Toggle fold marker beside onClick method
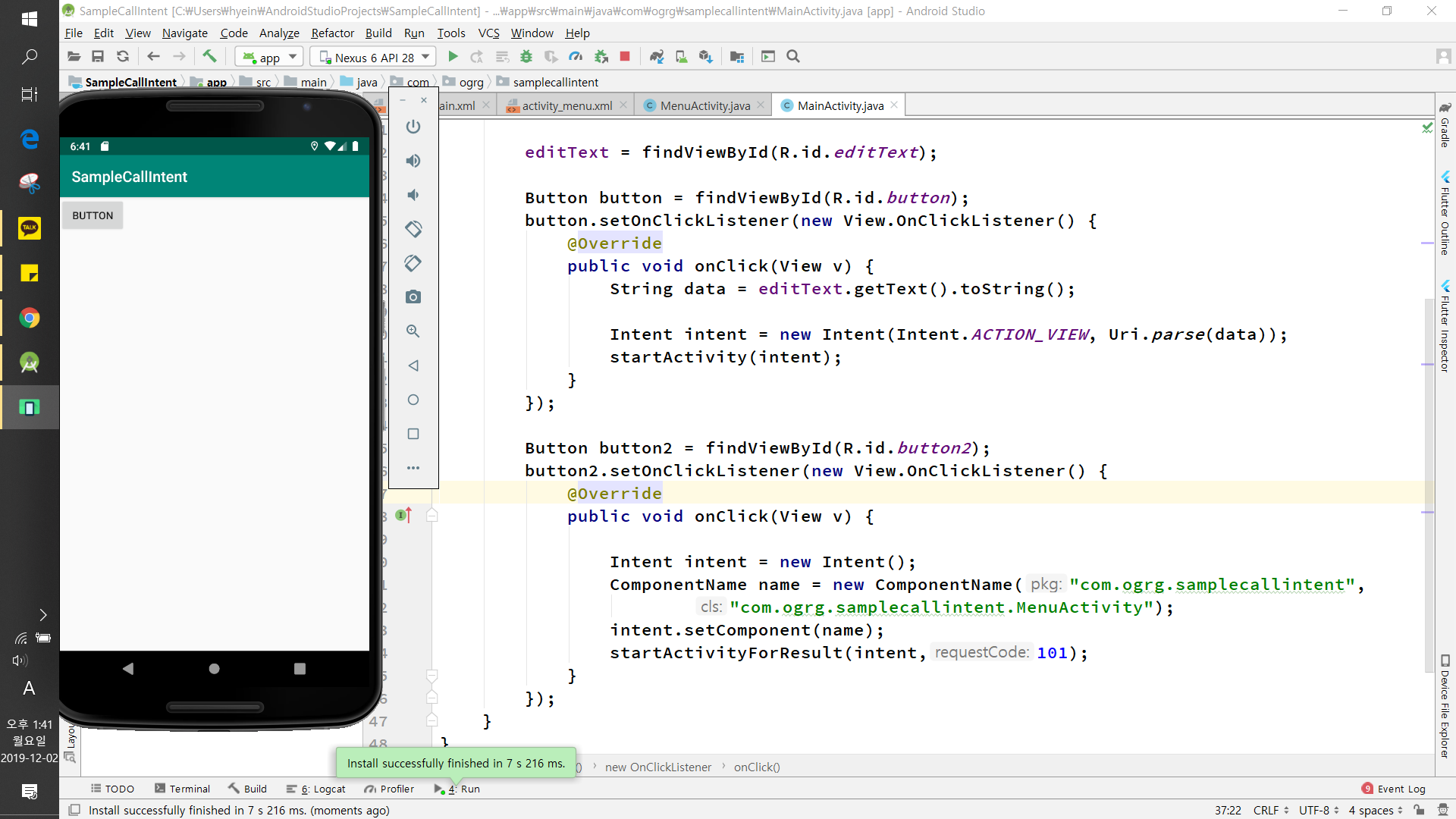 pyautogui.click(x=432, y=516)
